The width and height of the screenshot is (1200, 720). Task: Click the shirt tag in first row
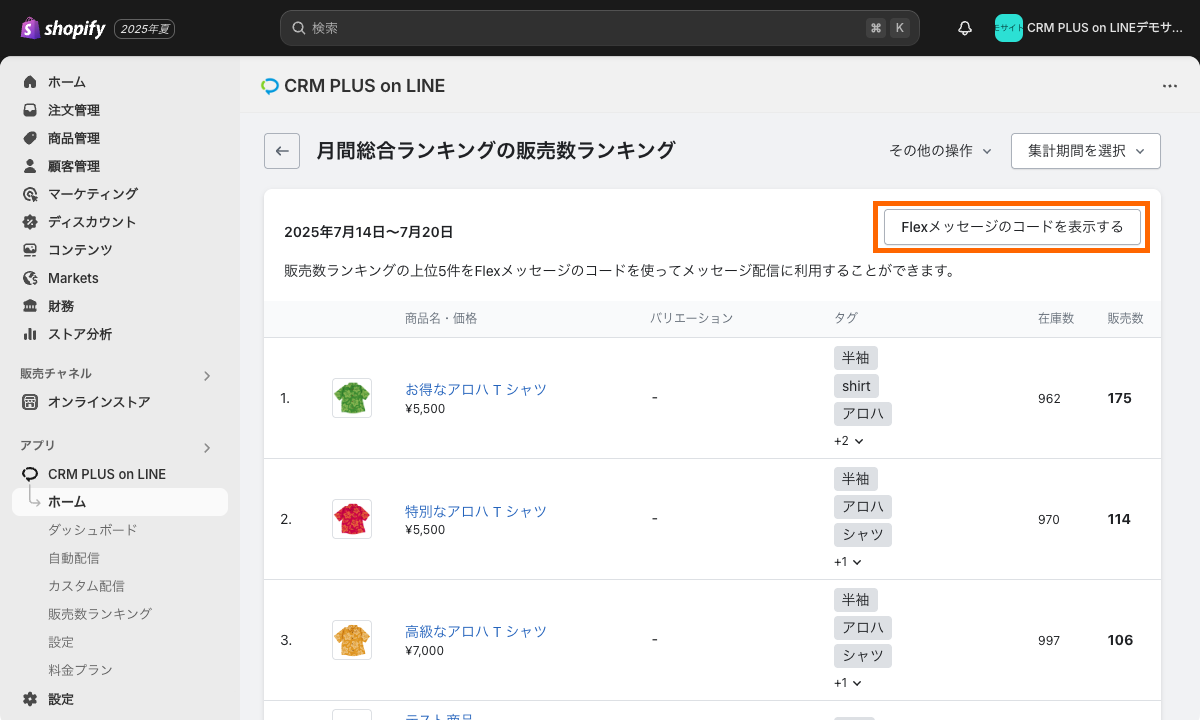click(x=856, y=386)
